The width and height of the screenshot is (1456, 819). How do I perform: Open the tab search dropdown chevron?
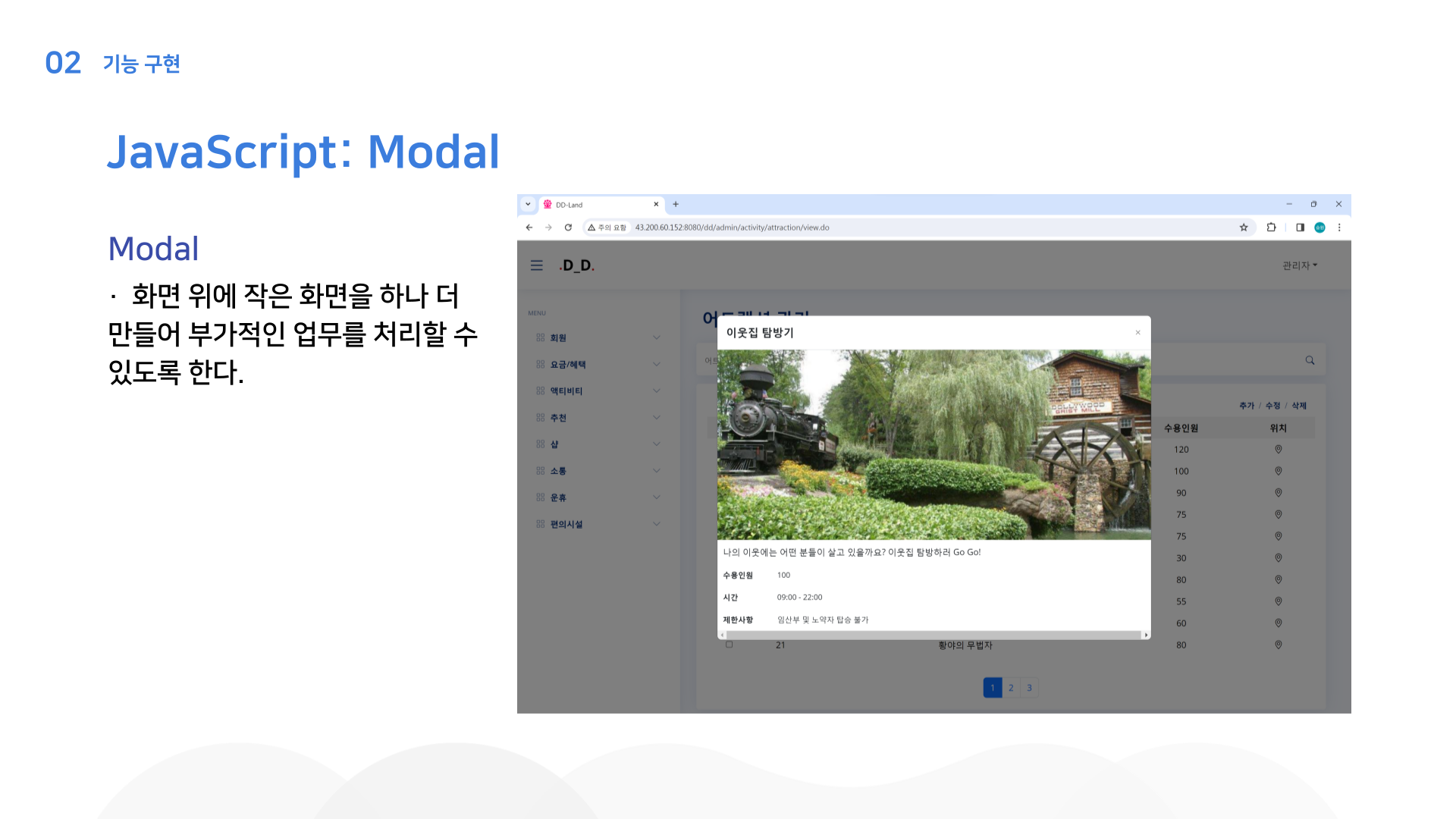coord(529,204)
